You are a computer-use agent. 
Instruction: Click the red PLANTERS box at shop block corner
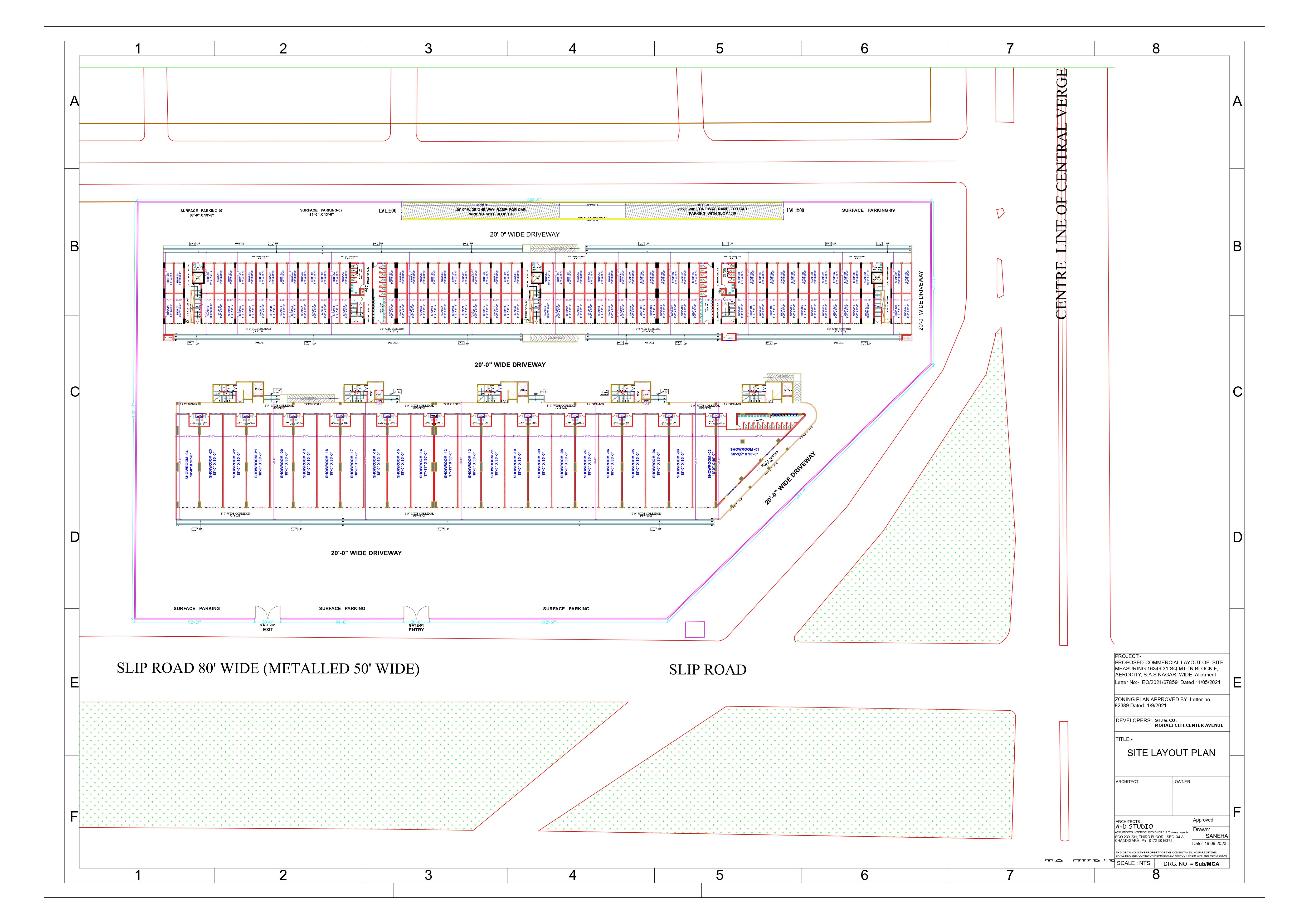168,338
